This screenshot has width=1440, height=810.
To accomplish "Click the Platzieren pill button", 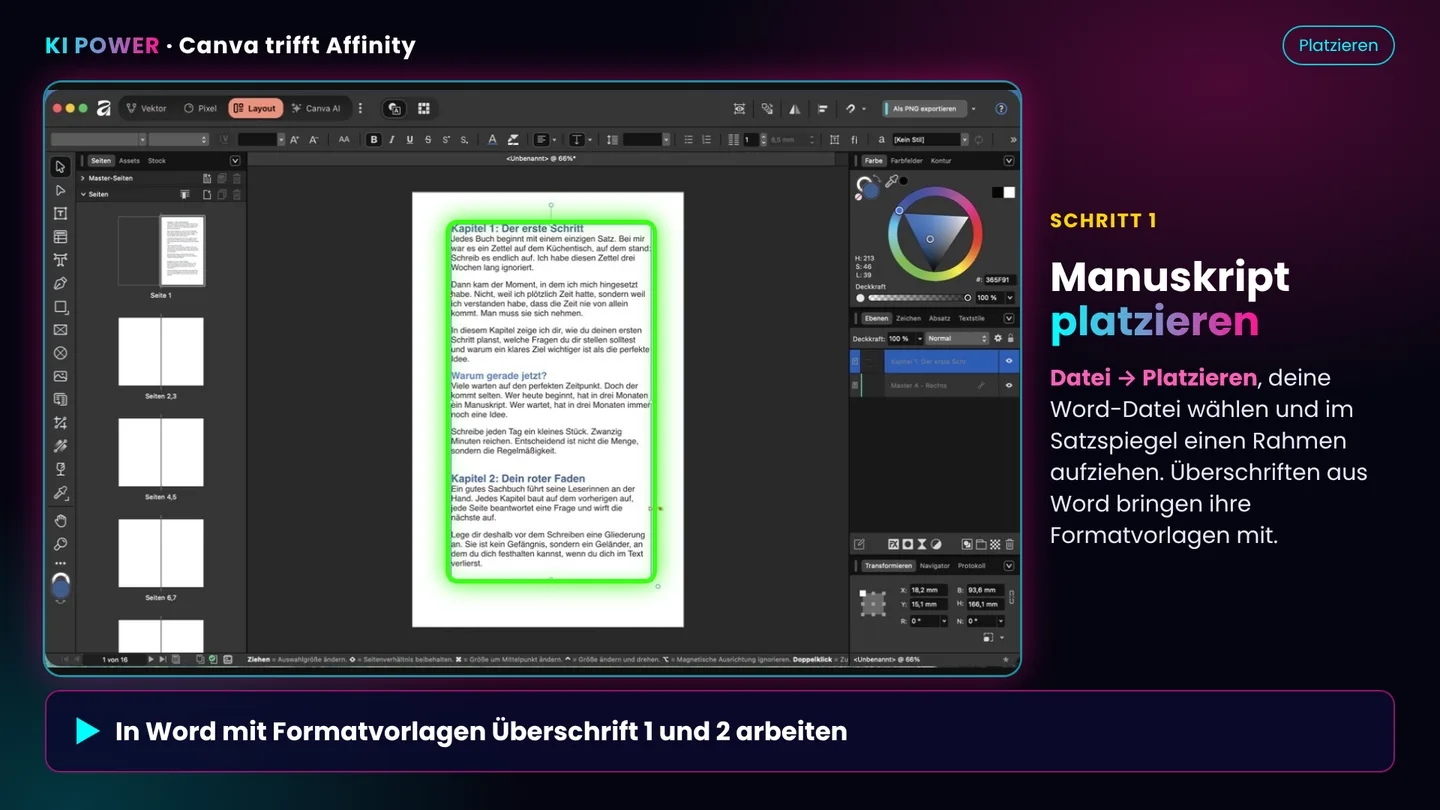I will tap(1338, 45).
